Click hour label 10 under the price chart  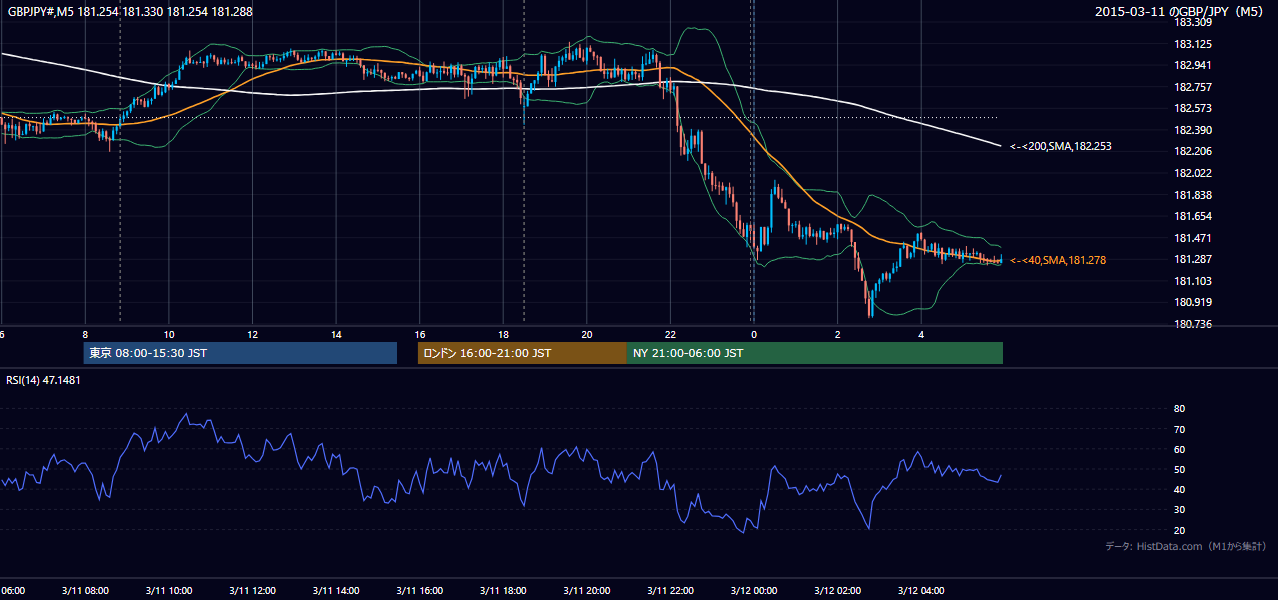169,334
